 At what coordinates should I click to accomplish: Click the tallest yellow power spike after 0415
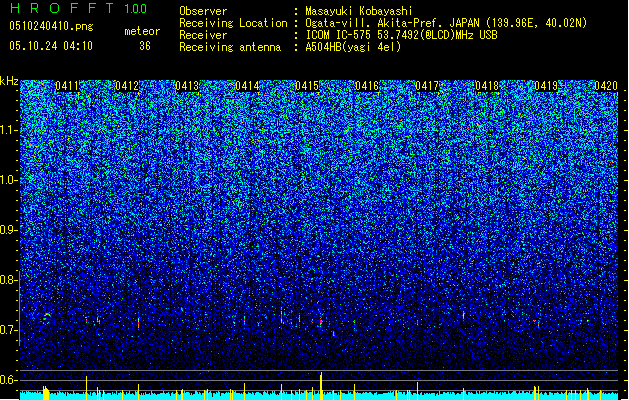pyautogui.click(x=321, y=386)
